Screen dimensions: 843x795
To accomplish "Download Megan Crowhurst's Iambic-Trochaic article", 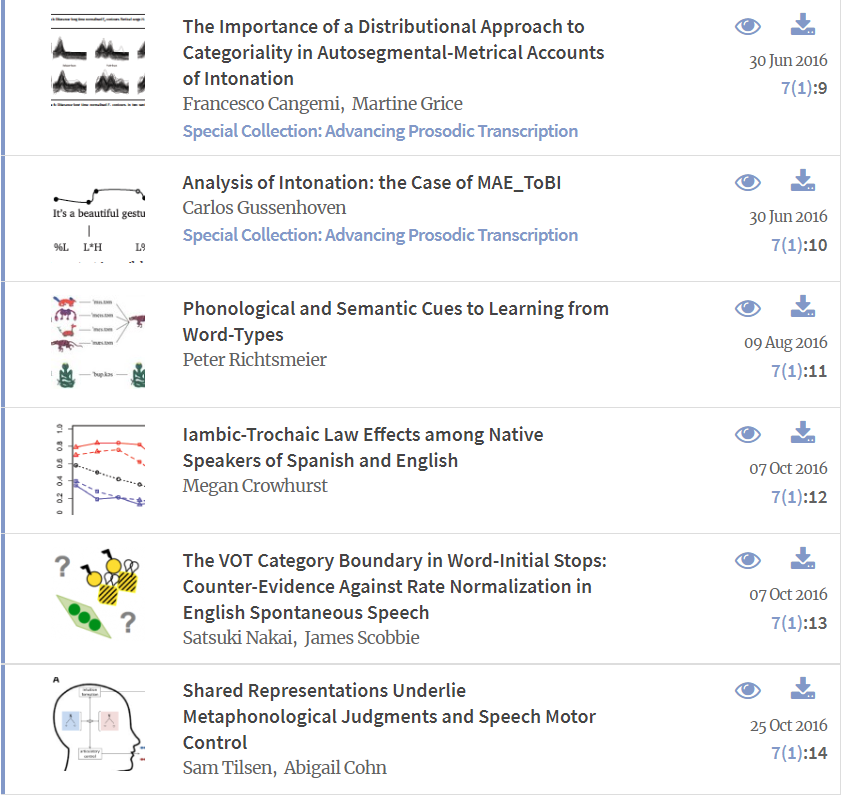I will pyautogui.click(x=803, y=433).
